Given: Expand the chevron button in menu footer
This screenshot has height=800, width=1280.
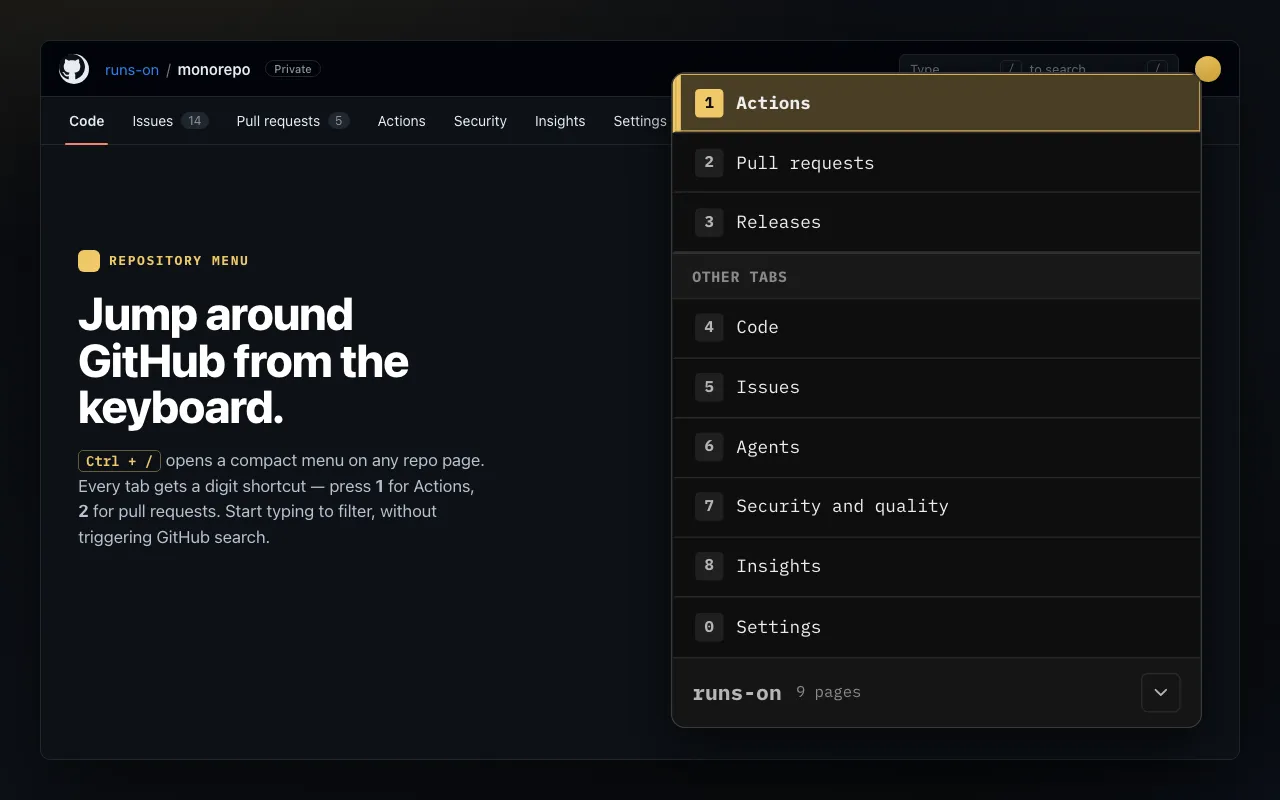Looking at the screenshot, I should point(1161,692).
